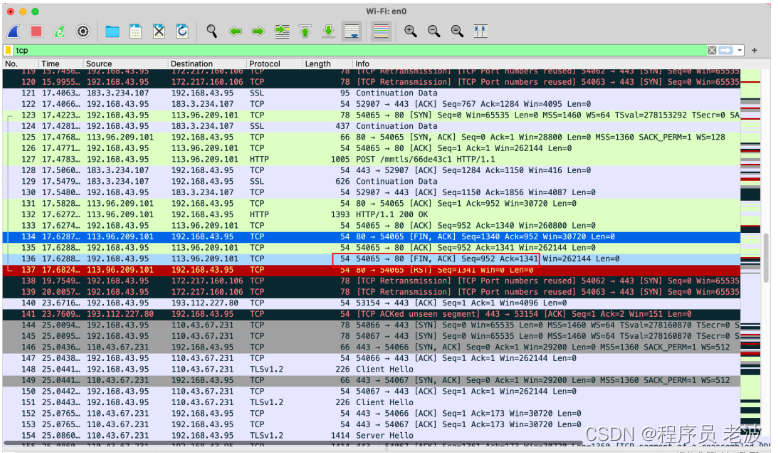Viewport: 778px width, 453px height.
Task: Close this capture file
Action: coord(159,32)
